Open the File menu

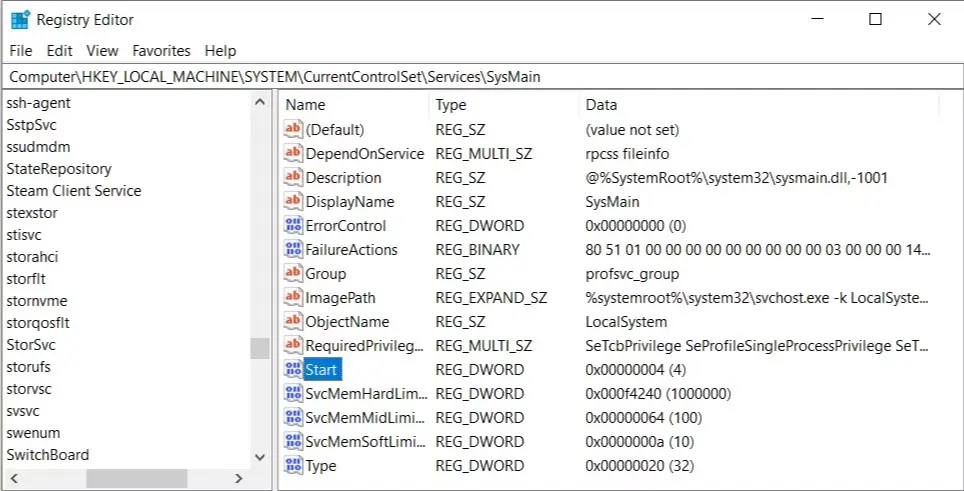click(21, 50)
